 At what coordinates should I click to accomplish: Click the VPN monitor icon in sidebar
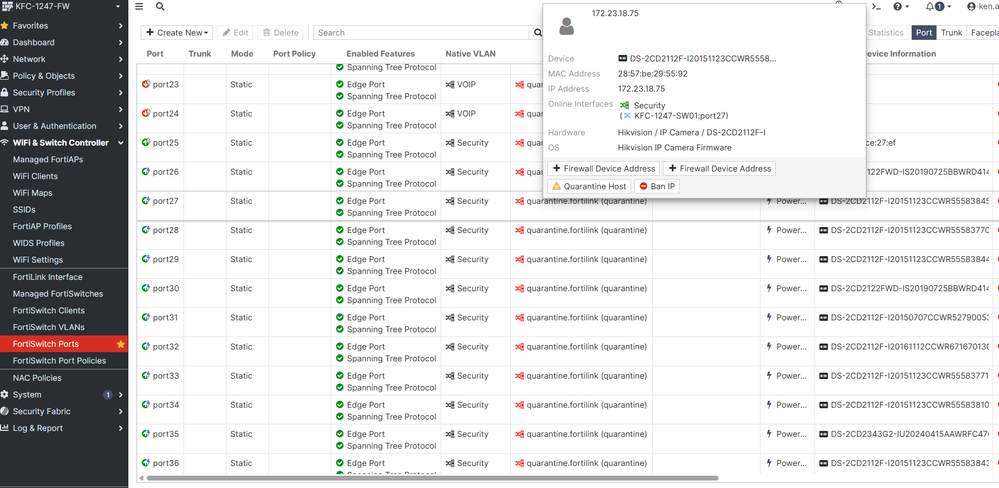tap(4, 109)
